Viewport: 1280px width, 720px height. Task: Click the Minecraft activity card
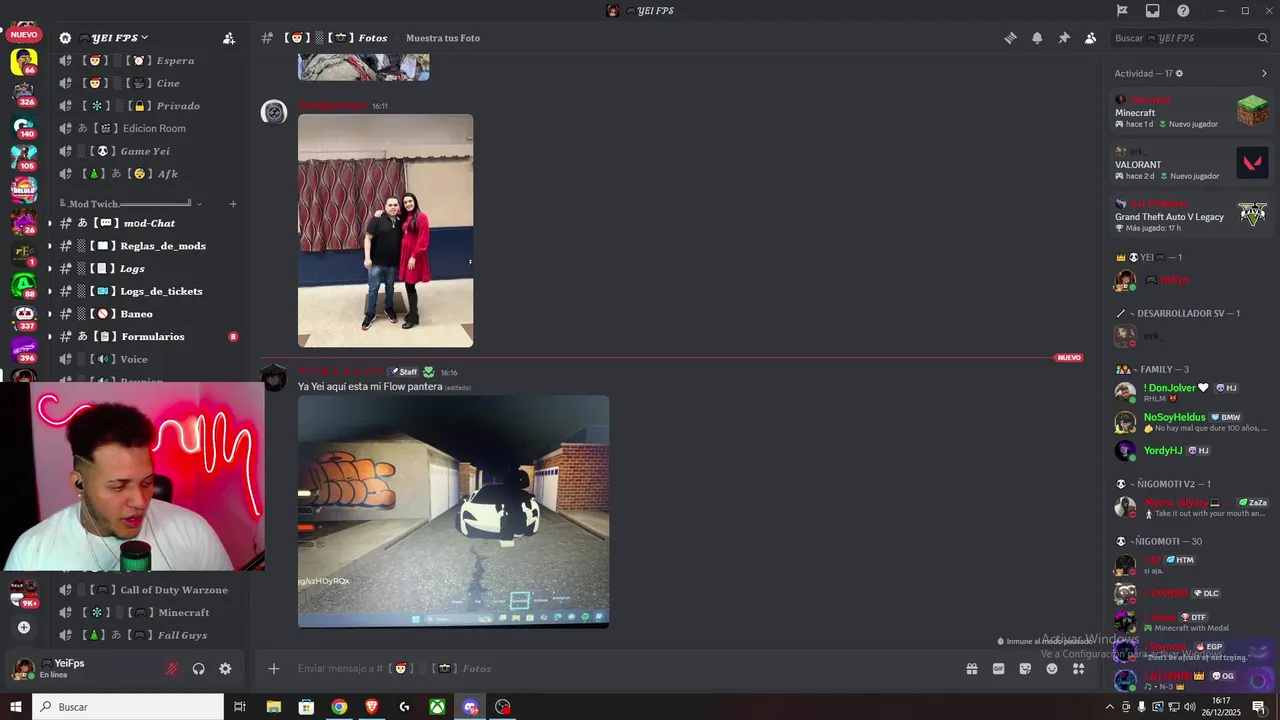tap(1191, 112)
